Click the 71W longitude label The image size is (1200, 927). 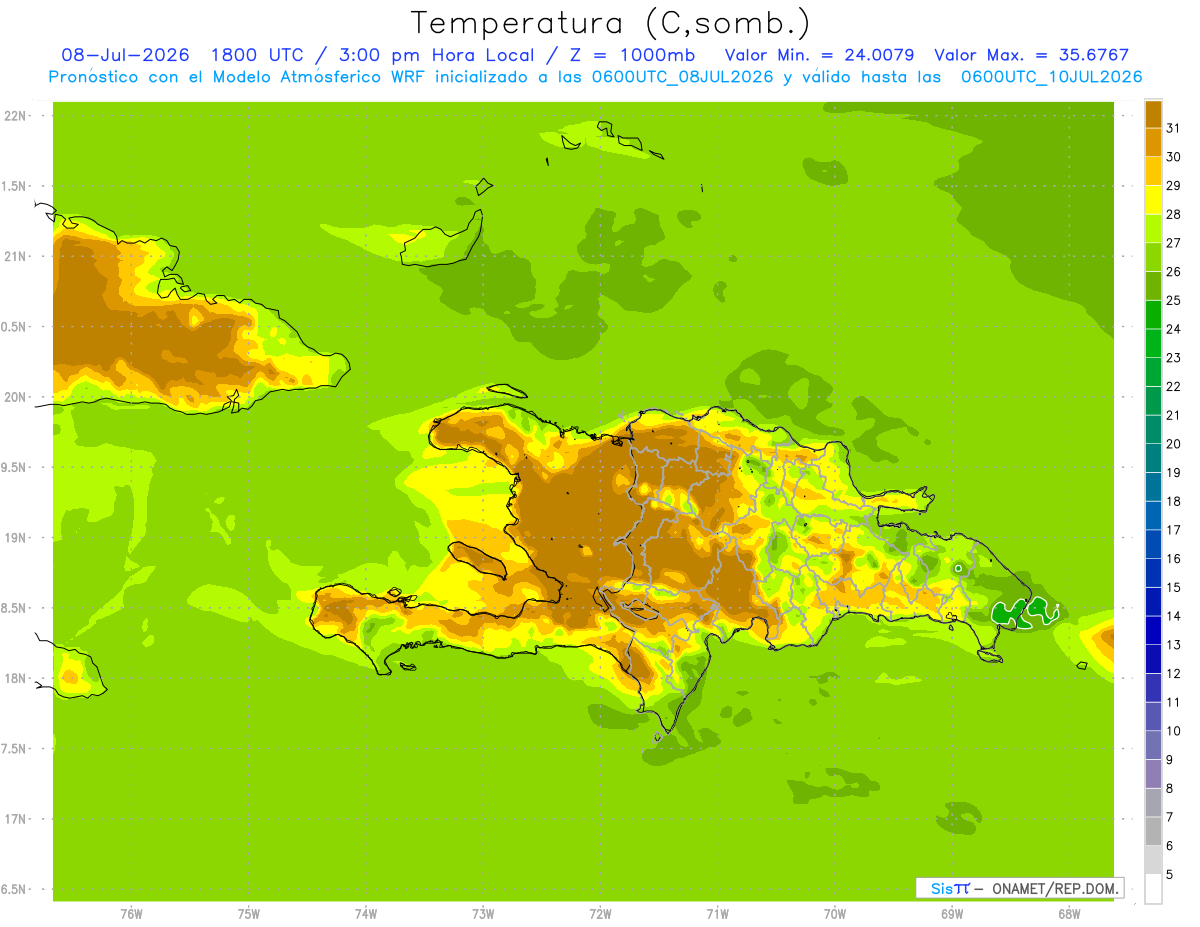(x=717, y=913)
